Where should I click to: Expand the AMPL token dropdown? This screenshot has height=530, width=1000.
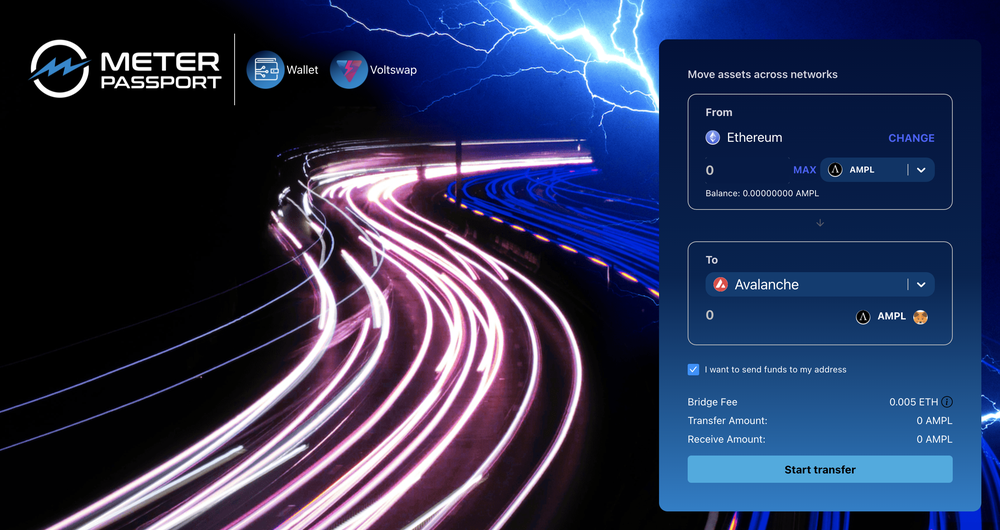tap(921, 170)
